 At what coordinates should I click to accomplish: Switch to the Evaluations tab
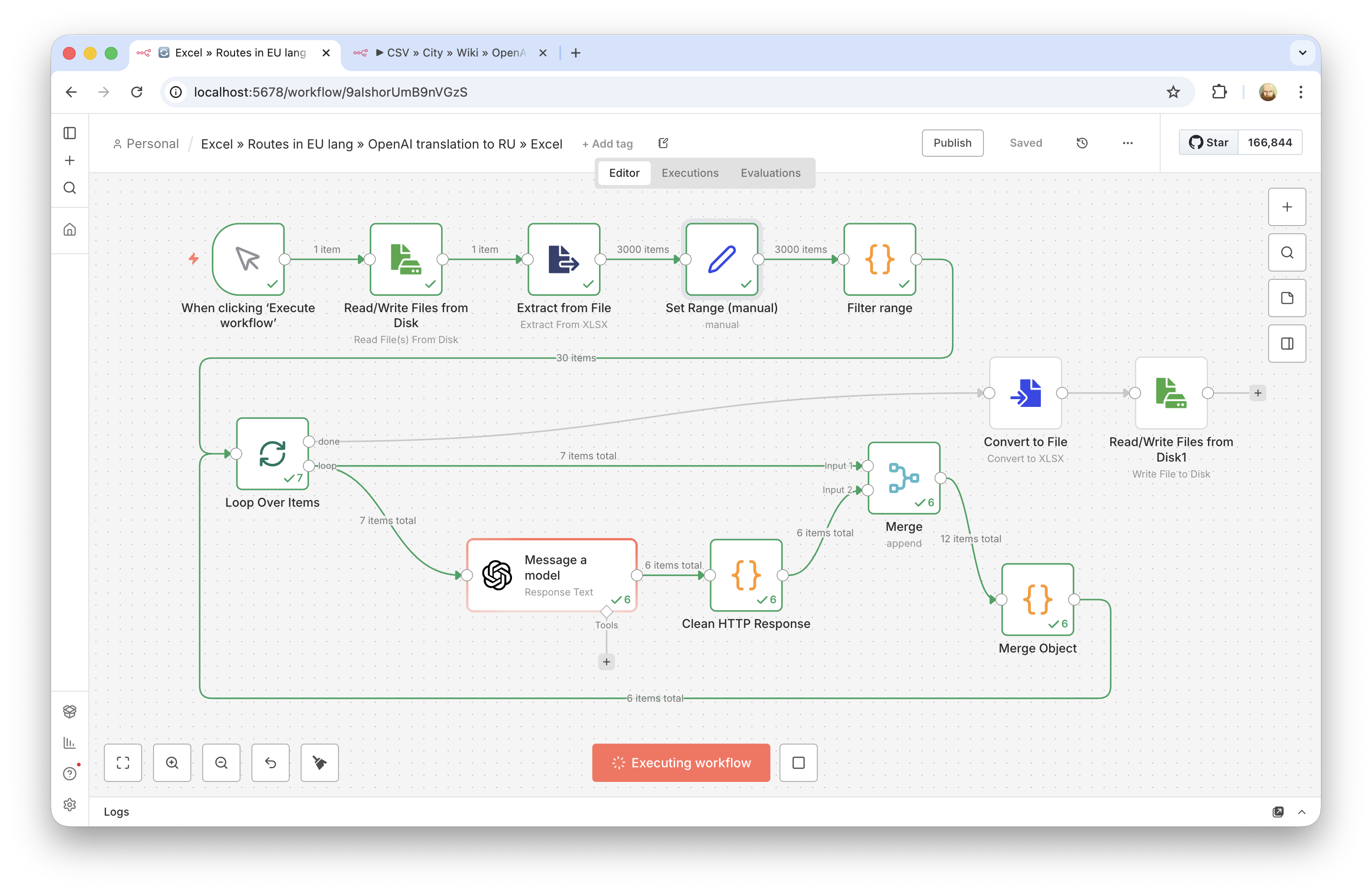click(x=770, y=173)
